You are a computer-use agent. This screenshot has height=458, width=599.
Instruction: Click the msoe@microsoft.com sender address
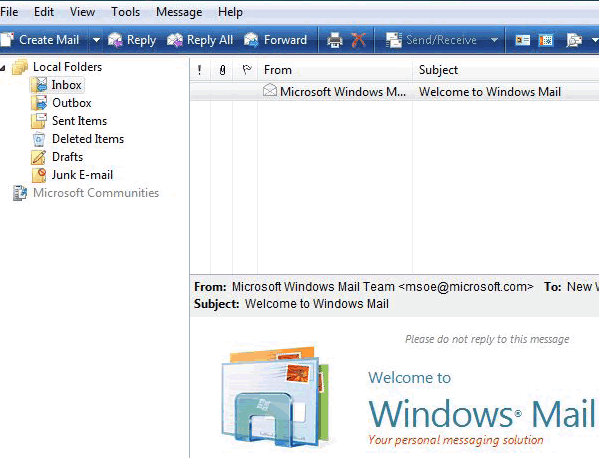466,286
